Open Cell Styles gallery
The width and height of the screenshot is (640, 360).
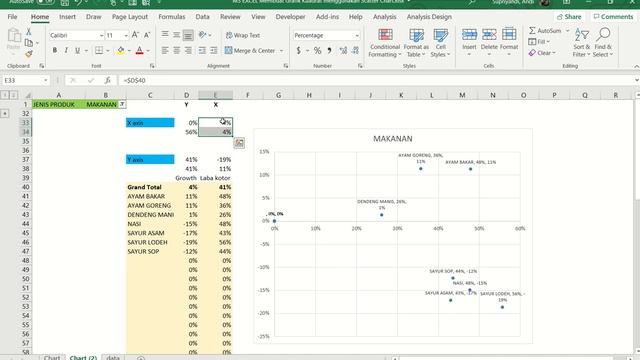440,43
